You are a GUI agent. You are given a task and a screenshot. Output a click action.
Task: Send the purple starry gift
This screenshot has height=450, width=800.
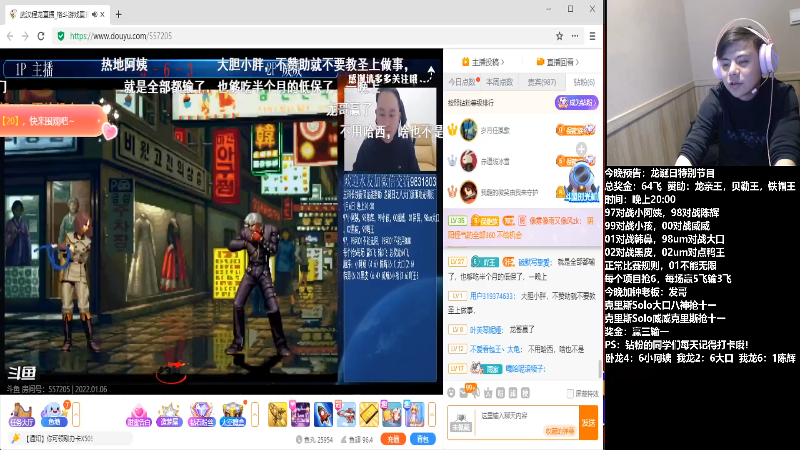click(301, 414)
